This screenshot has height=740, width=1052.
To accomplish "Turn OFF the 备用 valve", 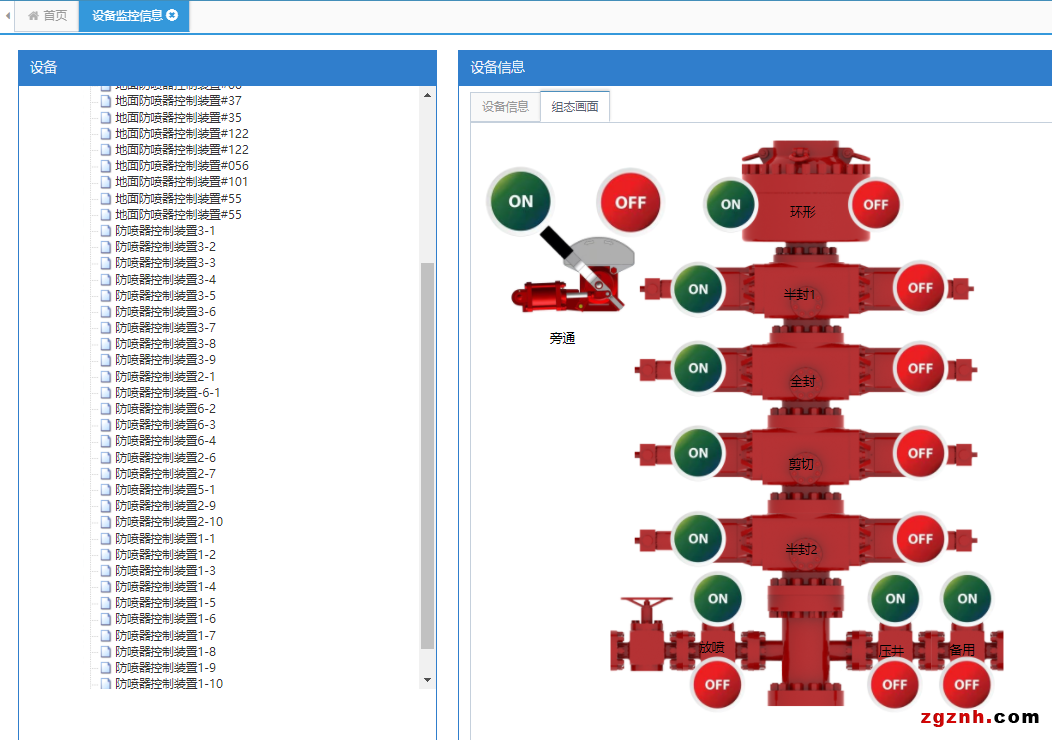I will (967, 684).
